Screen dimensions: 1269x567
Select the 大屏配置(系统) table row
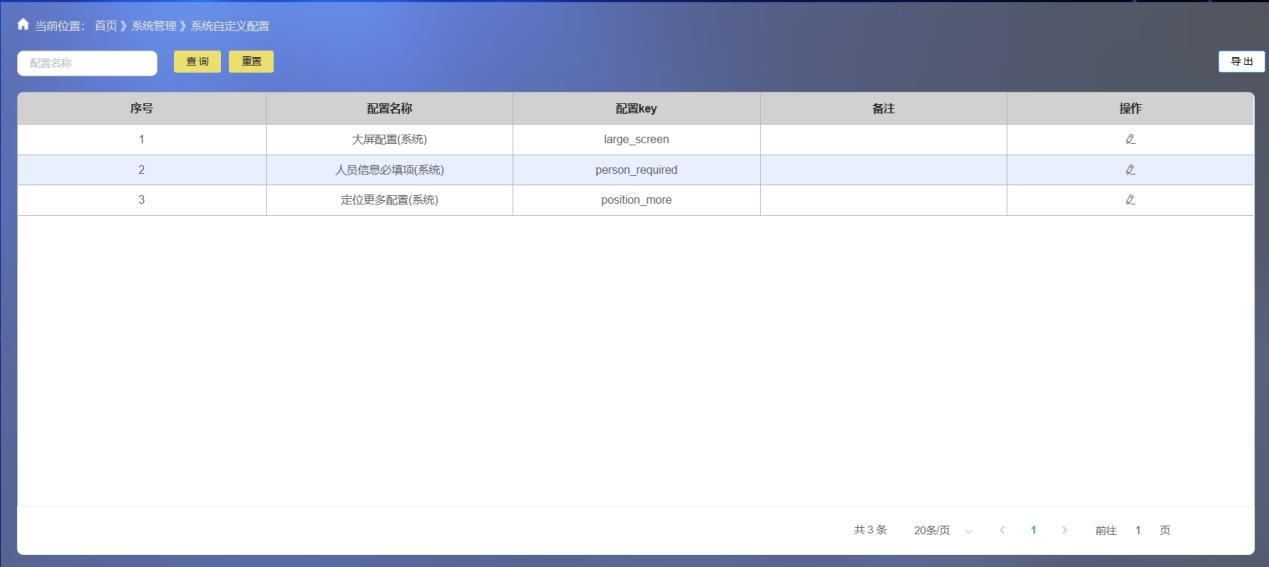[x=389, y=139]
